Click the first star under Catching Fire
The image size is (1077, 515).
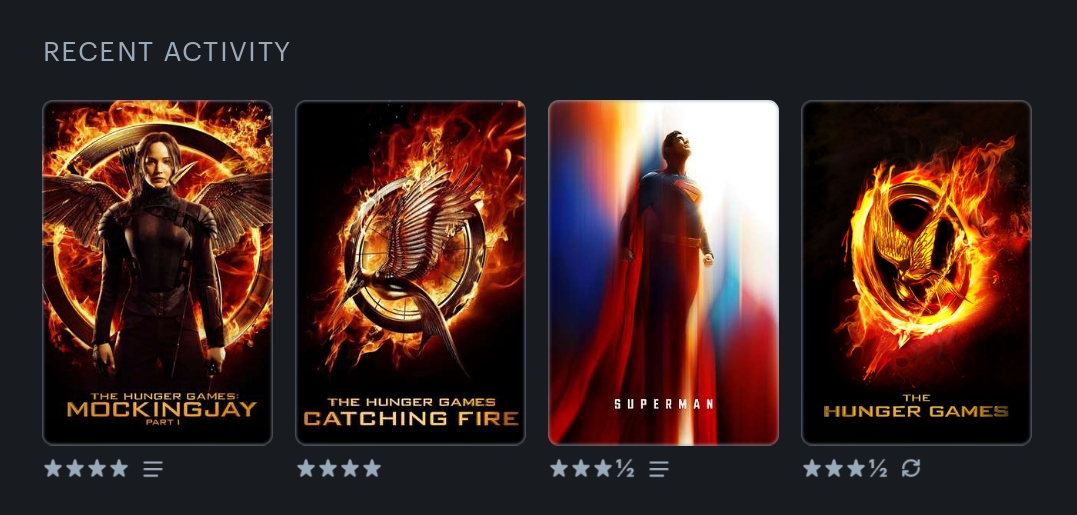click(x=306, y=468)
